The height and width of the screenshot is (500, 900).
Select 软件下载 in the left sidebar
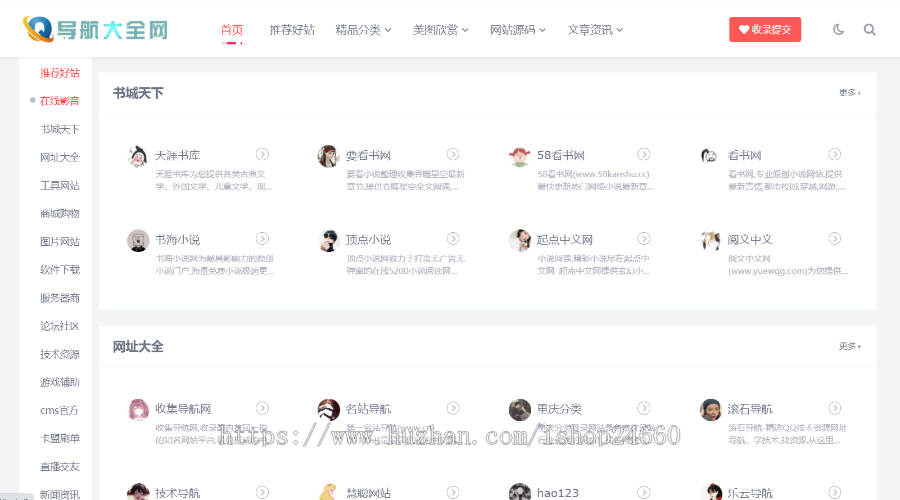(60, 270)
